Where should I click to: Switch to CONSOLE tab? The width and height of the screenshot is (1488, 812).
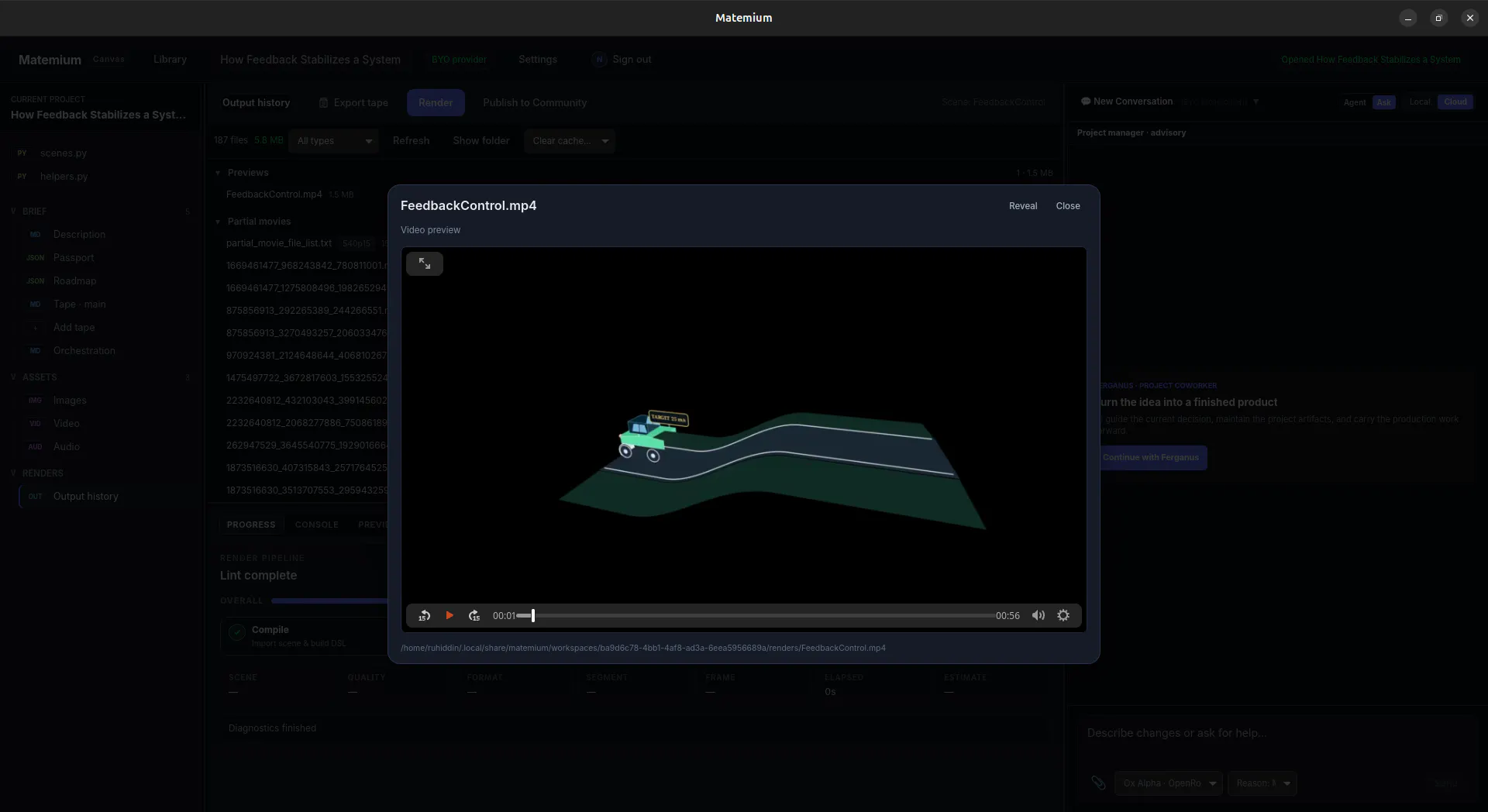pyautogui.click(x=316, y=525)
